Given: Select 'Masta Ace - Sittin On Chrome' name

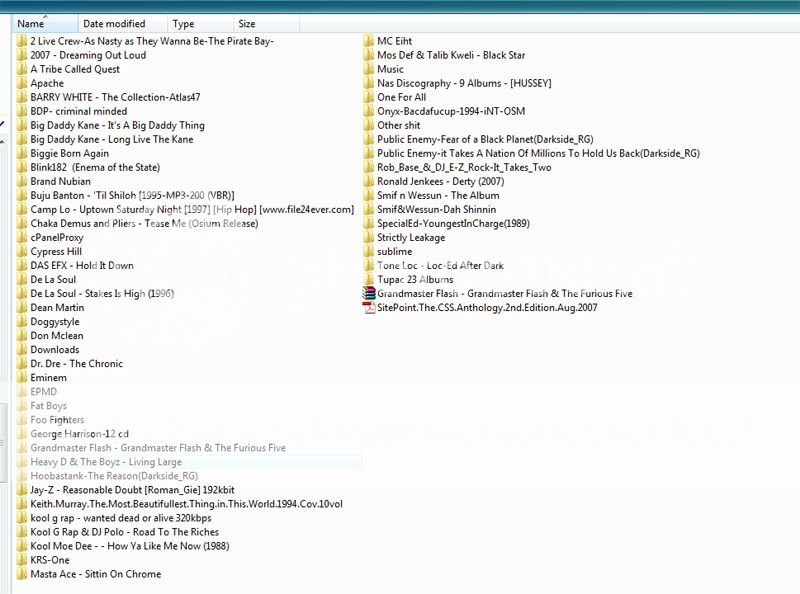Looking at the screenshot, I should (96, 574).
